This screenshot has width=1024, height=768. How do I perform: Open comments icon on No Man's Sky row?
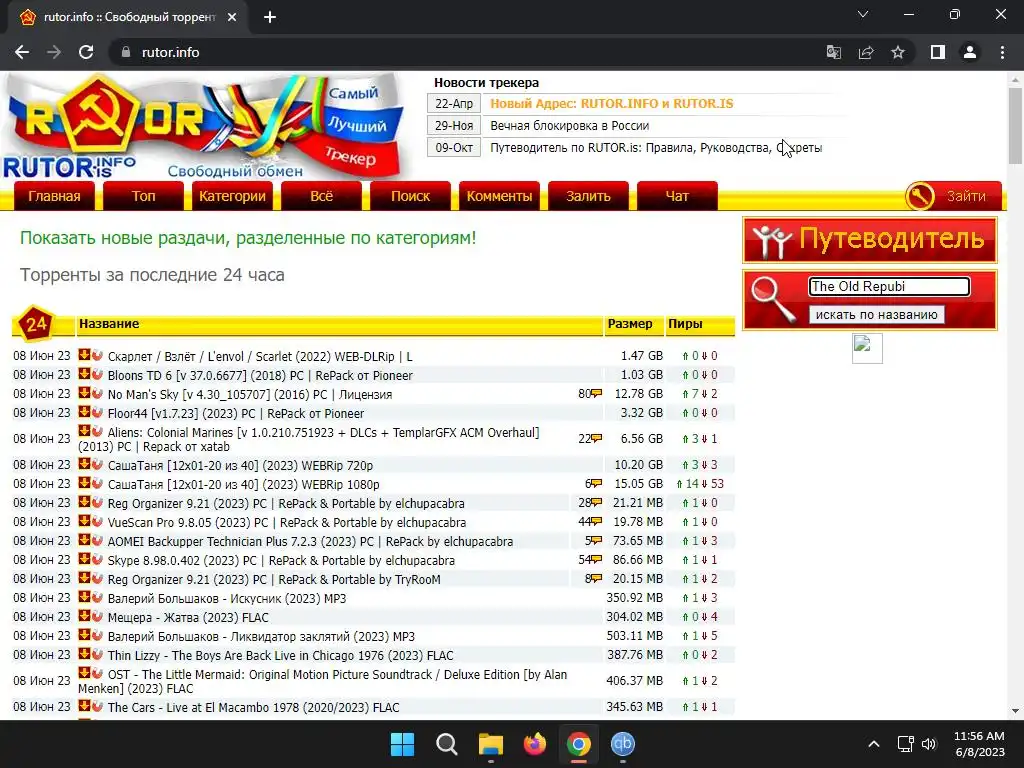point(596,394)
